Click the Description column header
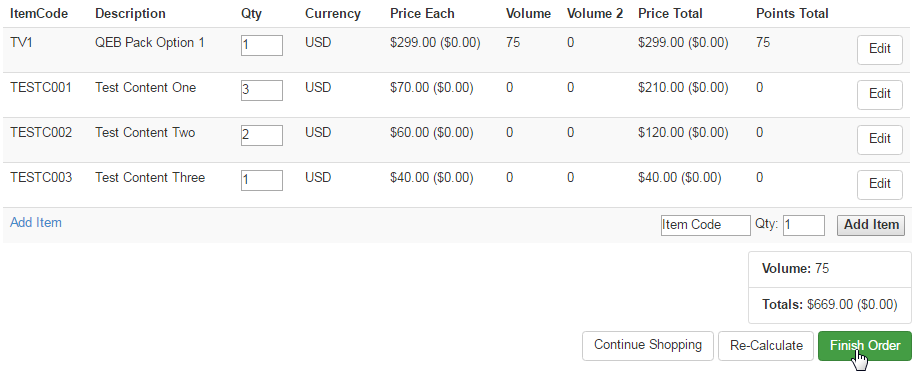Screen dimensions: 915x373 point(130,13)
